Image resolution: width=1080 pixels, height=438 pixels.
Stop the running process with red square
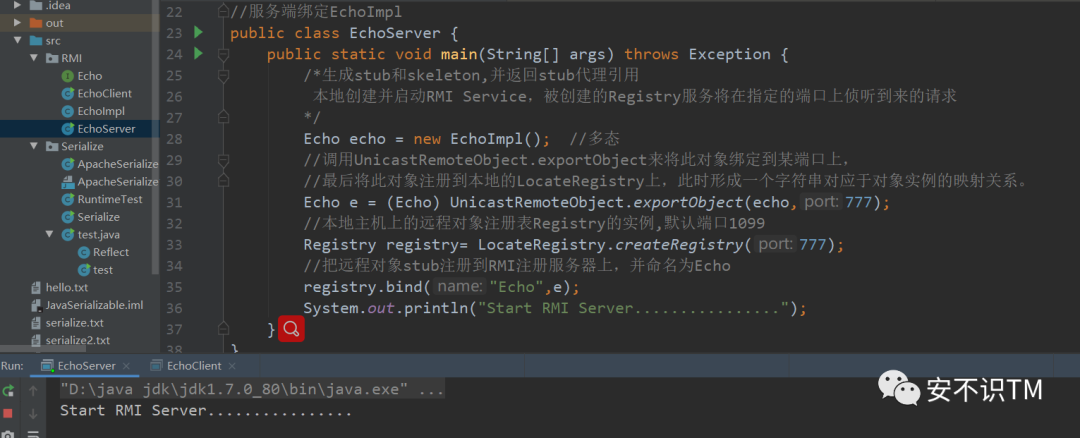pos(8,412)
